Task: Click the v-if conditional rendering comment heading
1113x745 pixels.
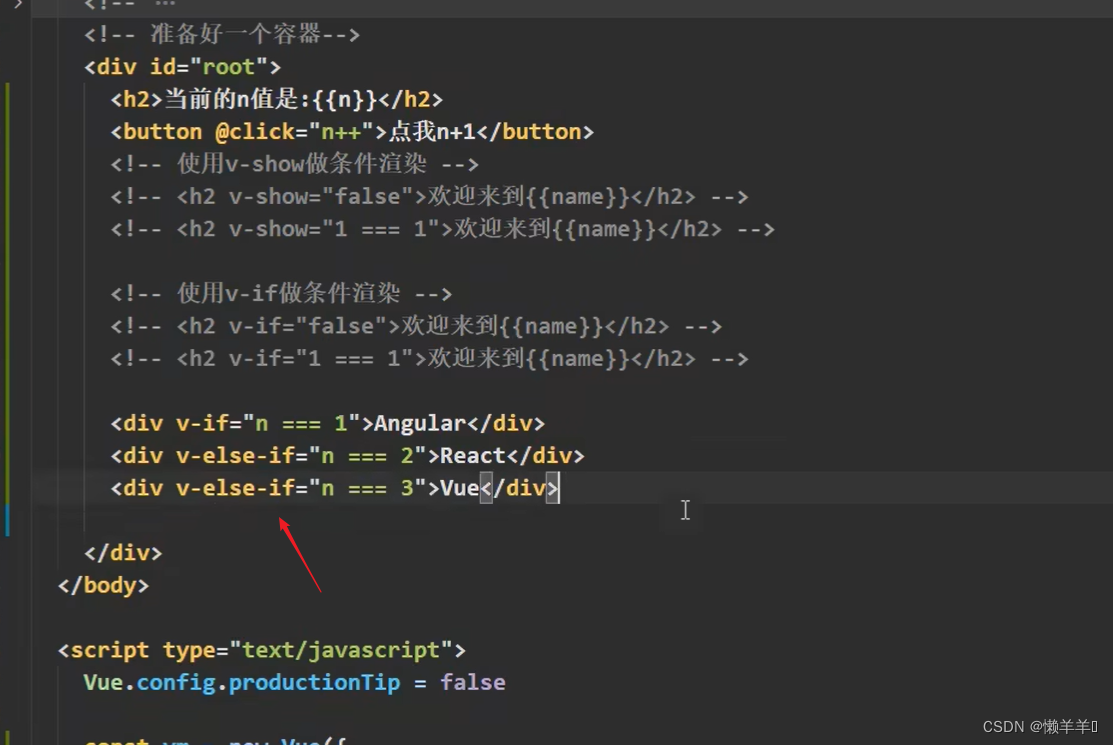Action: coord(281,294)
